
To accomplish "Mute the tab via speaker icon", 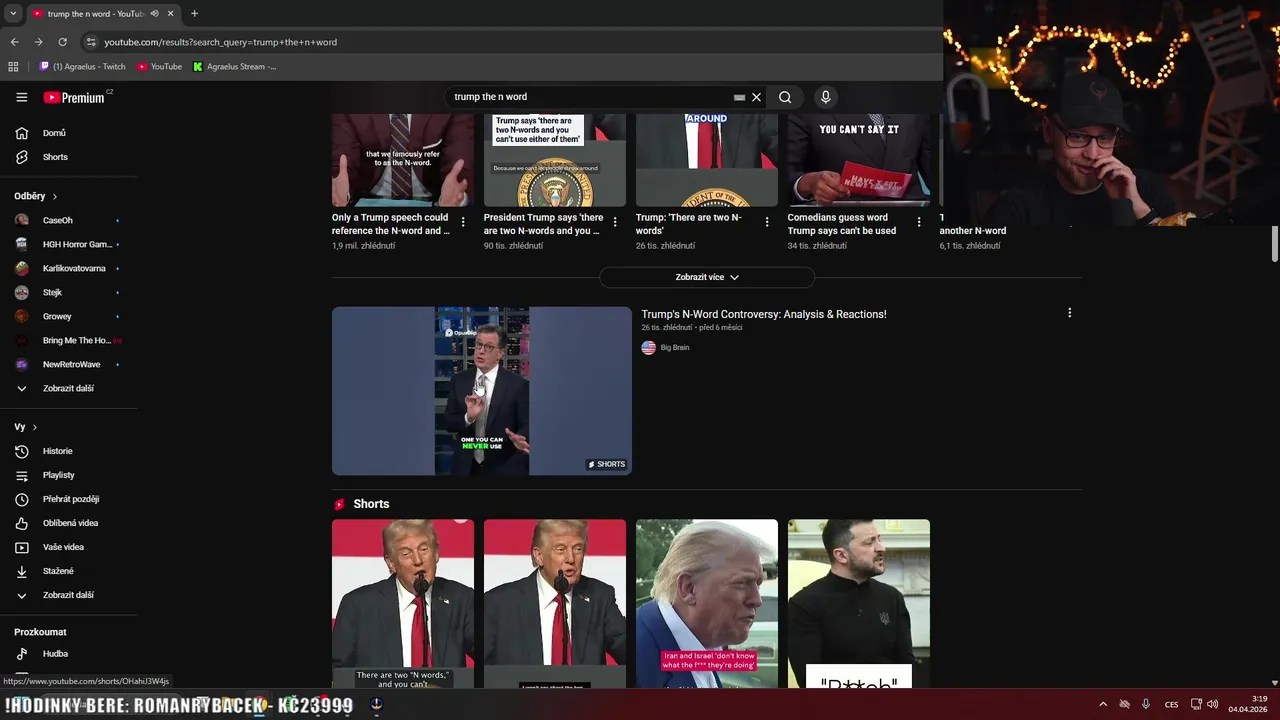I will [154, 14].
